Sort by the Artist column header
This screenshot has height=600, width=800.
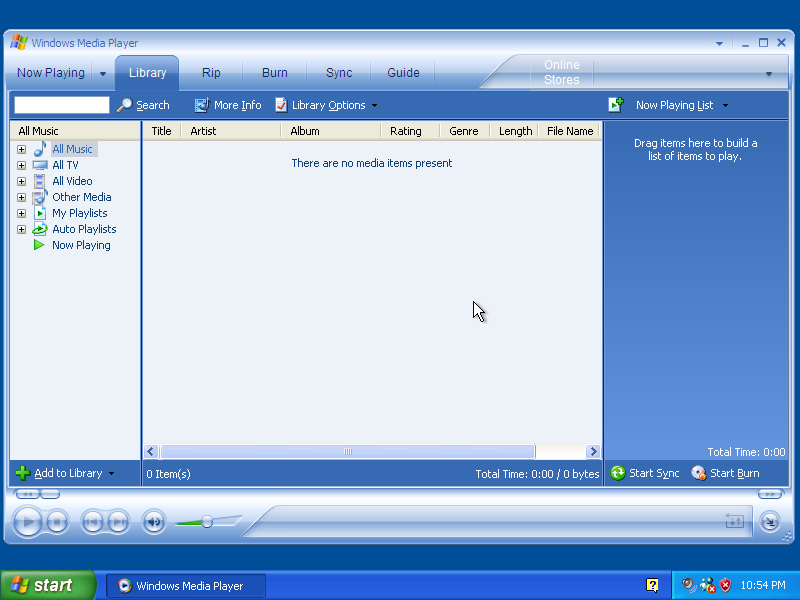(231, 131)
